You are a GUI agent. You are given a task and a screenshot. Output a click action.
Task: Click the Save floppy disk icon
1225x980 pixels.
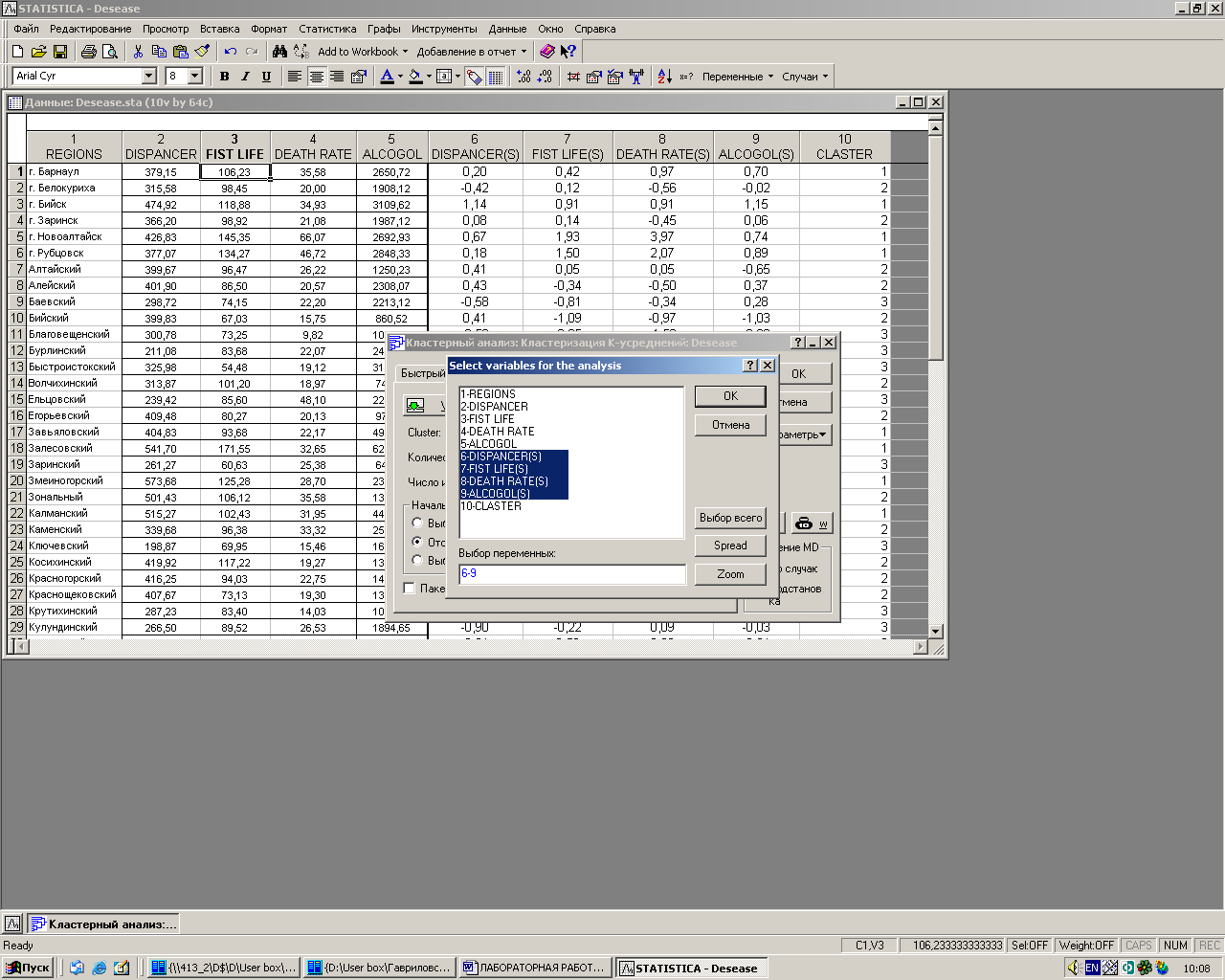click(59, 52)
